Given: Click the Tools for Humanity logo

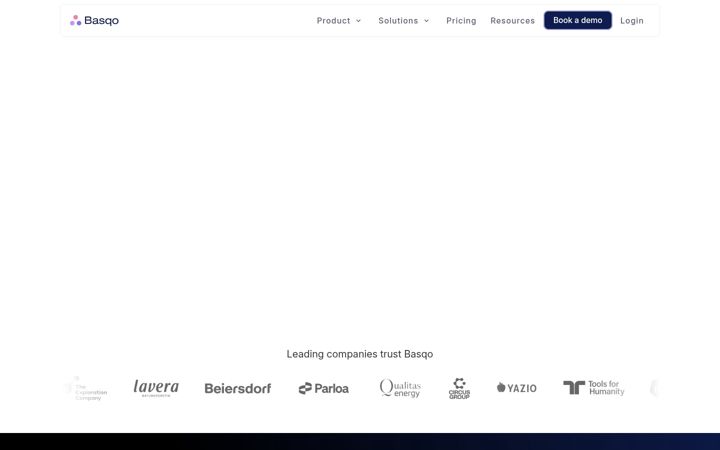Looking at the screenshot, I should coord(594,388).
